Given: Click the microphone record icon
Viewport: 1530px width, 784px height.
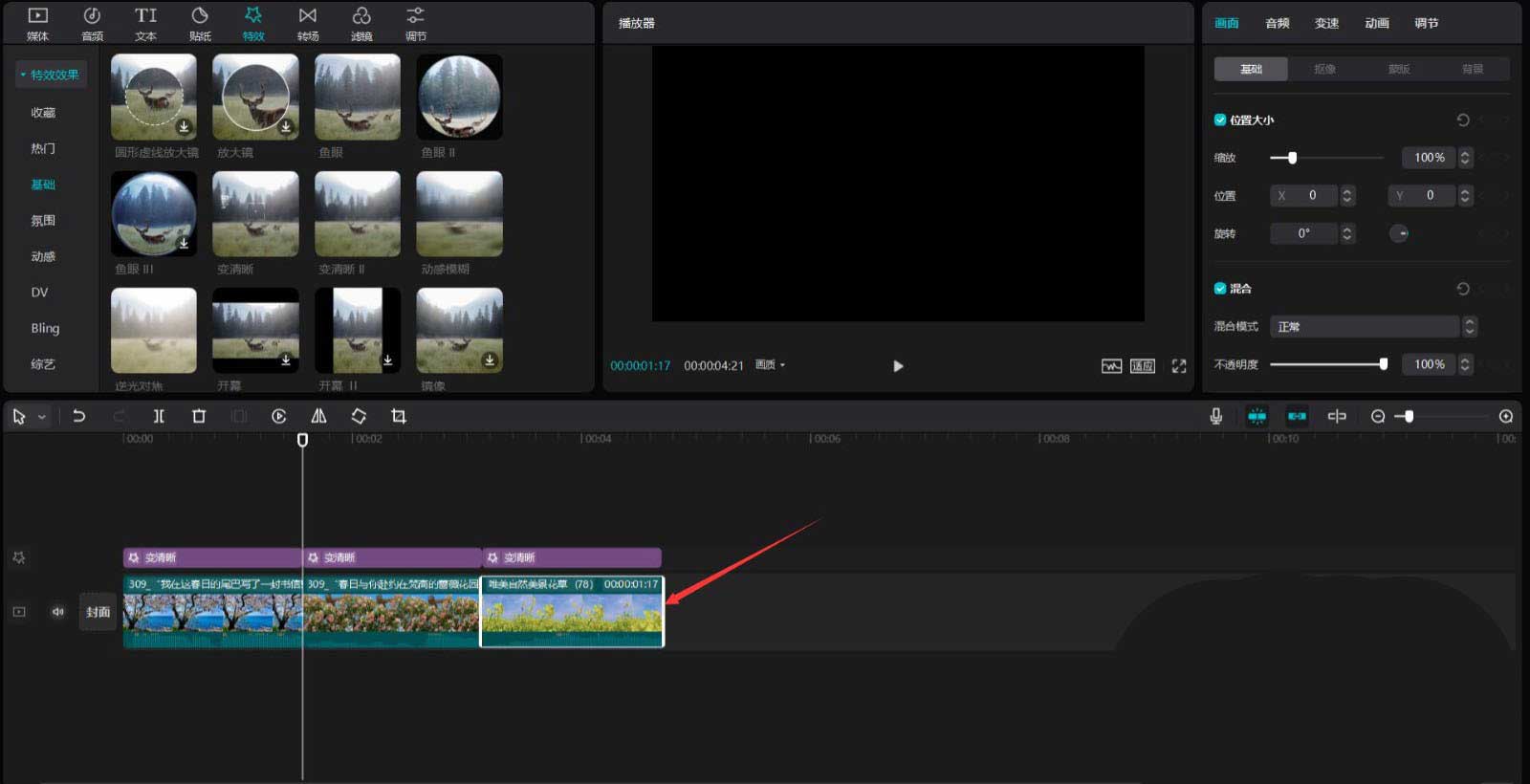Looking at the screenshot, I should [x=1215, y=416].
